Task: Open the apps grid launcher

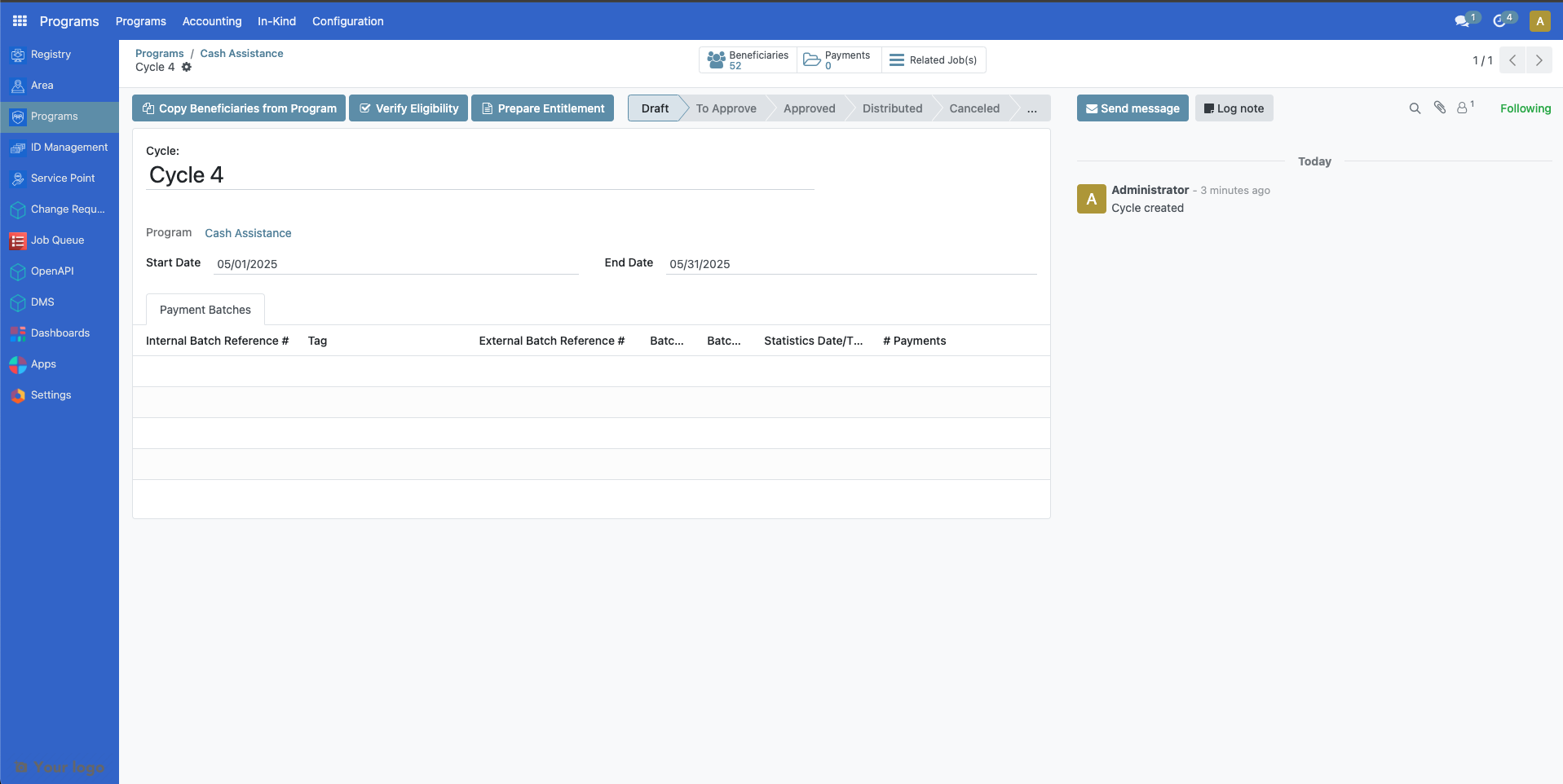Action: (x=19, y=20)
